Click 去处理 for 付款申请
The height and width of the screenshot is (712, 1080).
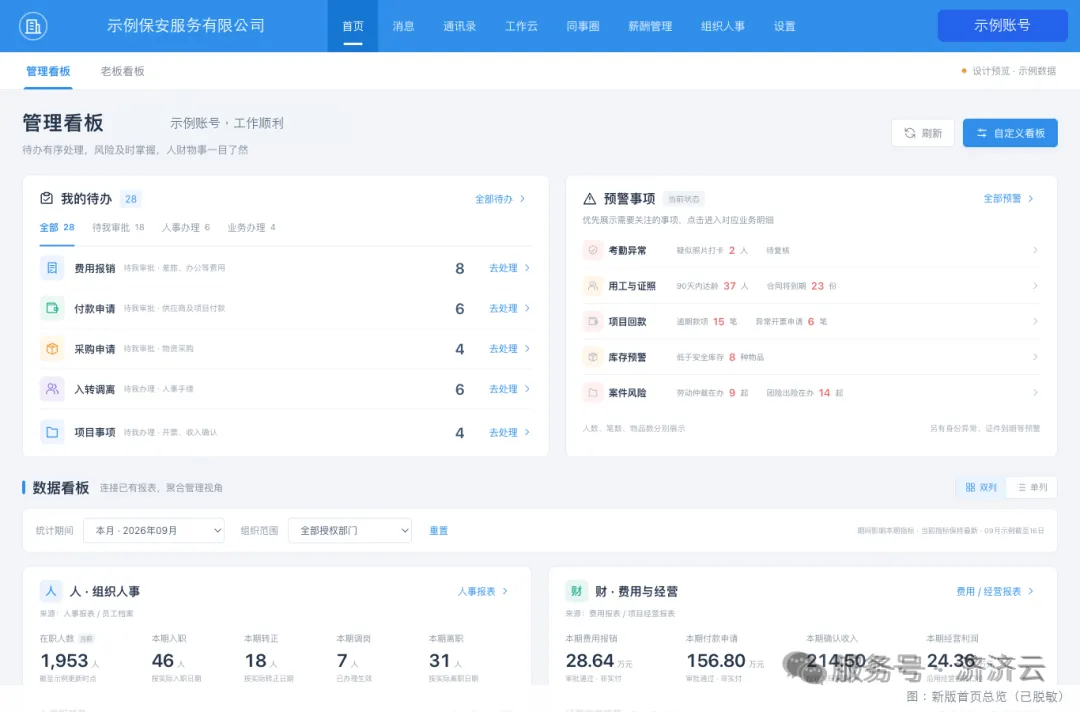tap(509, 308)
